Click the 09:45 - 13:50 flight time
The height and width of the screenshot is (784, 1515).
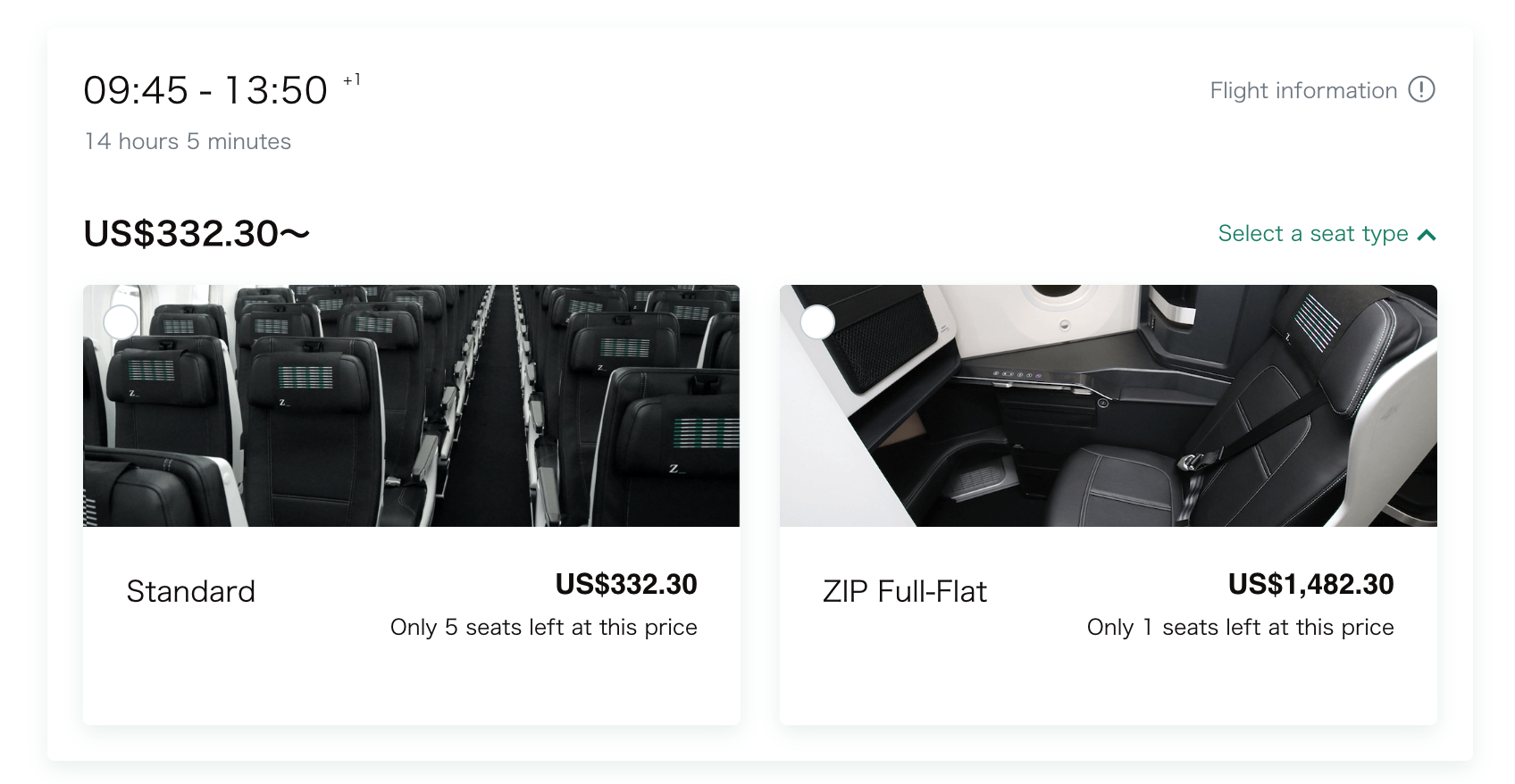pos(205,90)
